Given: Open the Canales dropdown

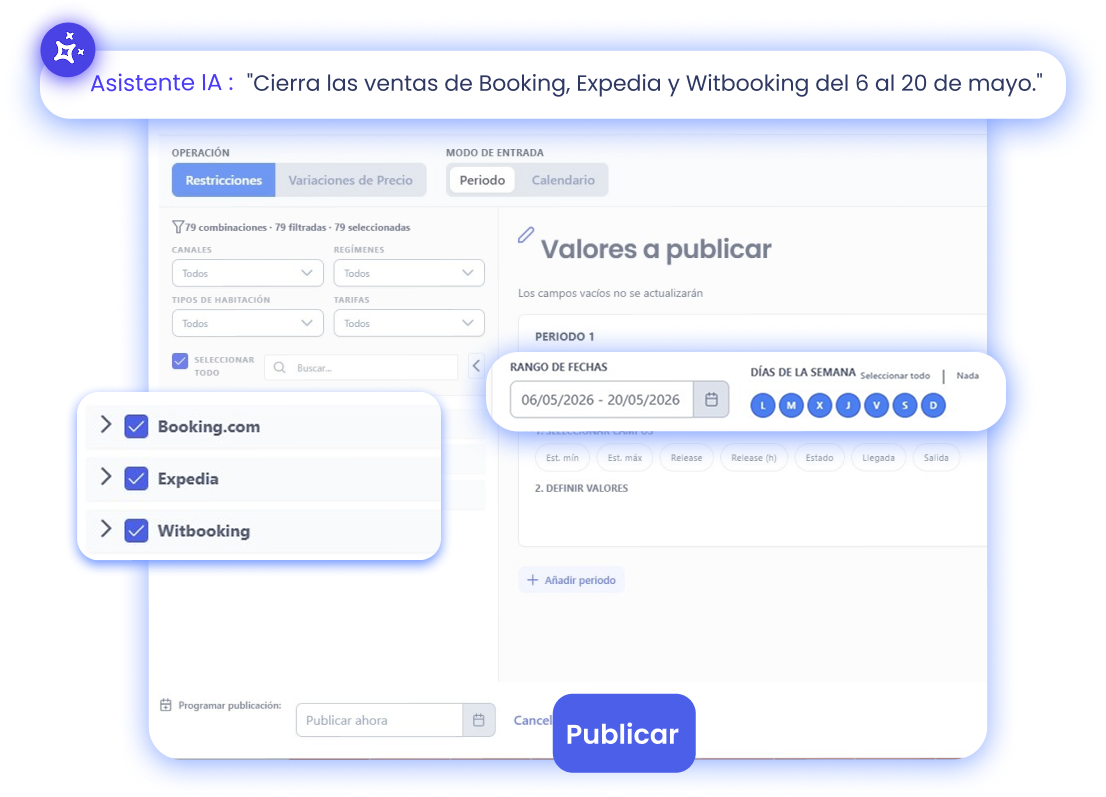Looking at the screenshot, I should 248,273.
